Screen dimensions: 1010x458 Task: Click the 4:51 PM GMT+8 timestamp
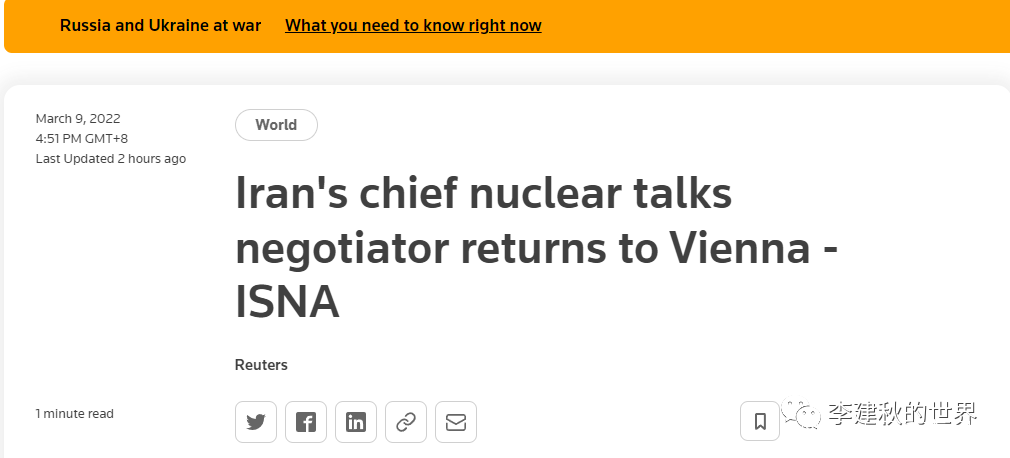82,139
